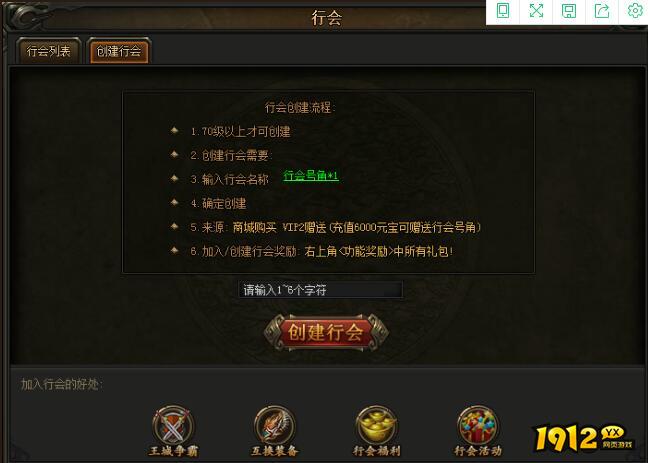648x463 pixels.
Task: Click the 加入/创建行会奖励 reward line
Action: (322, 251)
